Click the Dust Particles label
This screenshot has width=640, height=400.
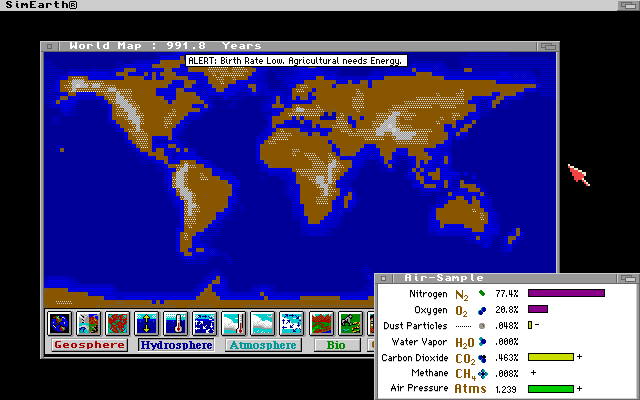pyautogui.click(x=415, y=326)
